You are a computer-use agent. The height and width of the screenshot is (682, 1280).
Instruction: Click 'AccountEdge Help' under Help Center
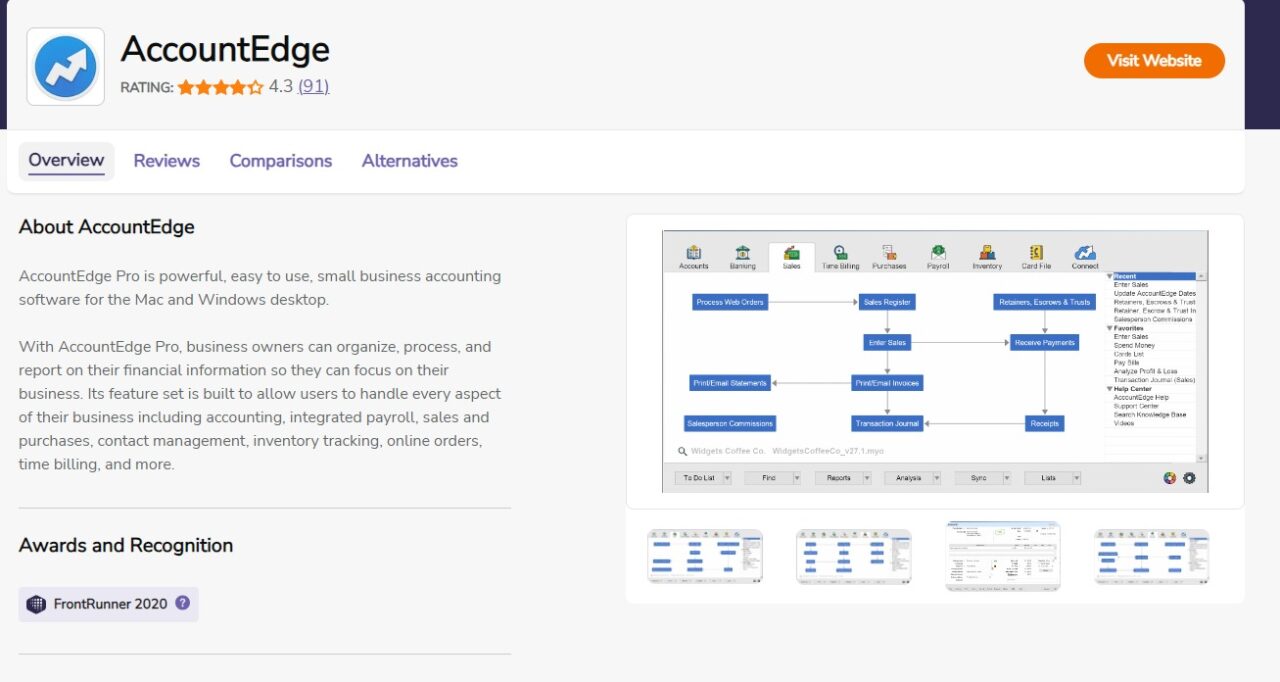pyautogui.click(x=1141, y=398)
